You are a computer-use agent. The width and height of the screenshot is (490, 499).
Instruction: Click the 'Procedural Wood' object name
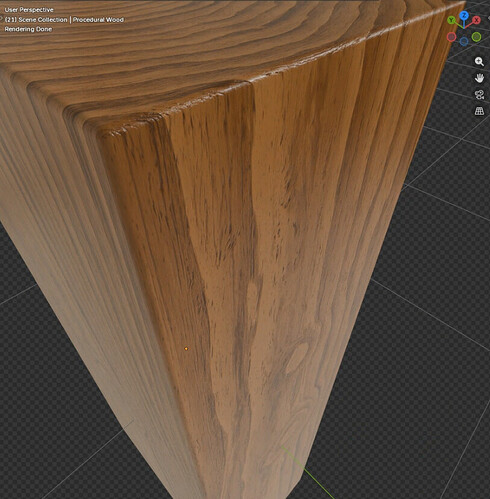pos(98,20)
